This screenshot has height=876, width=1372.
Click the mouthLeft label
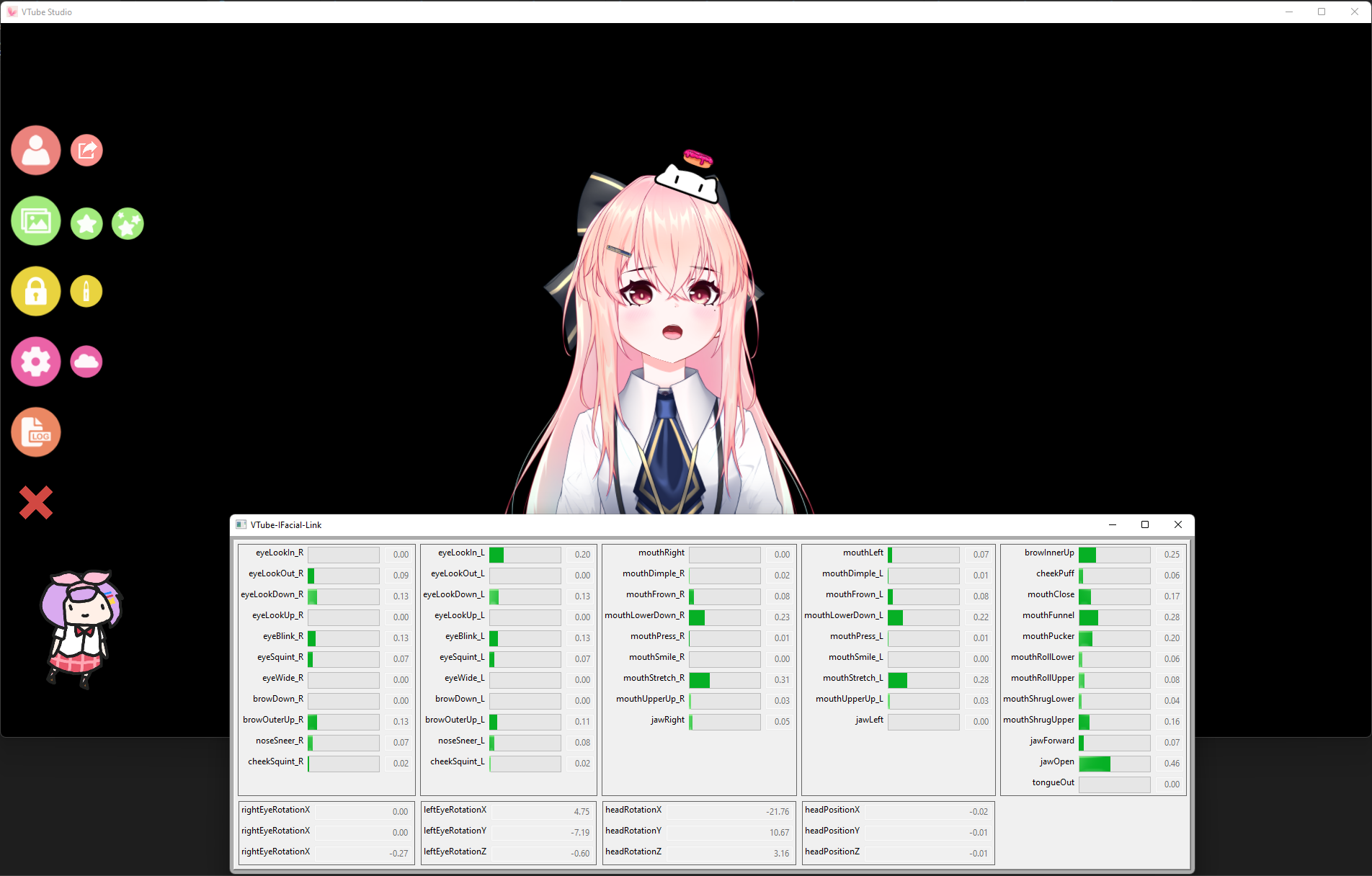pos(863,553)
